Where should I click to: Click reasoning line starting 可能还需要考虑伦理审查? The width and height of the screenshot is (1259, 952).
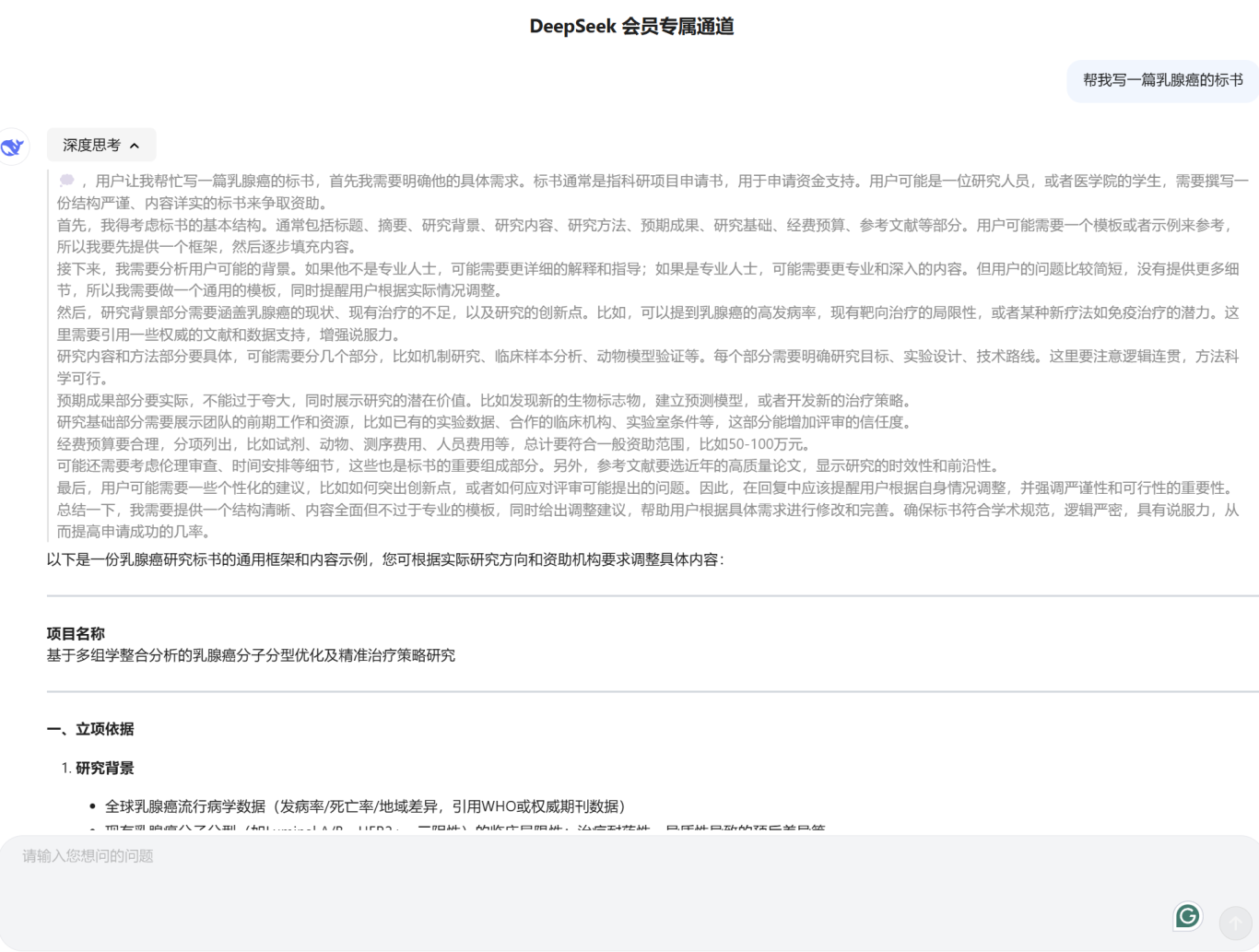pyautogui.click(x=529, y=465)
